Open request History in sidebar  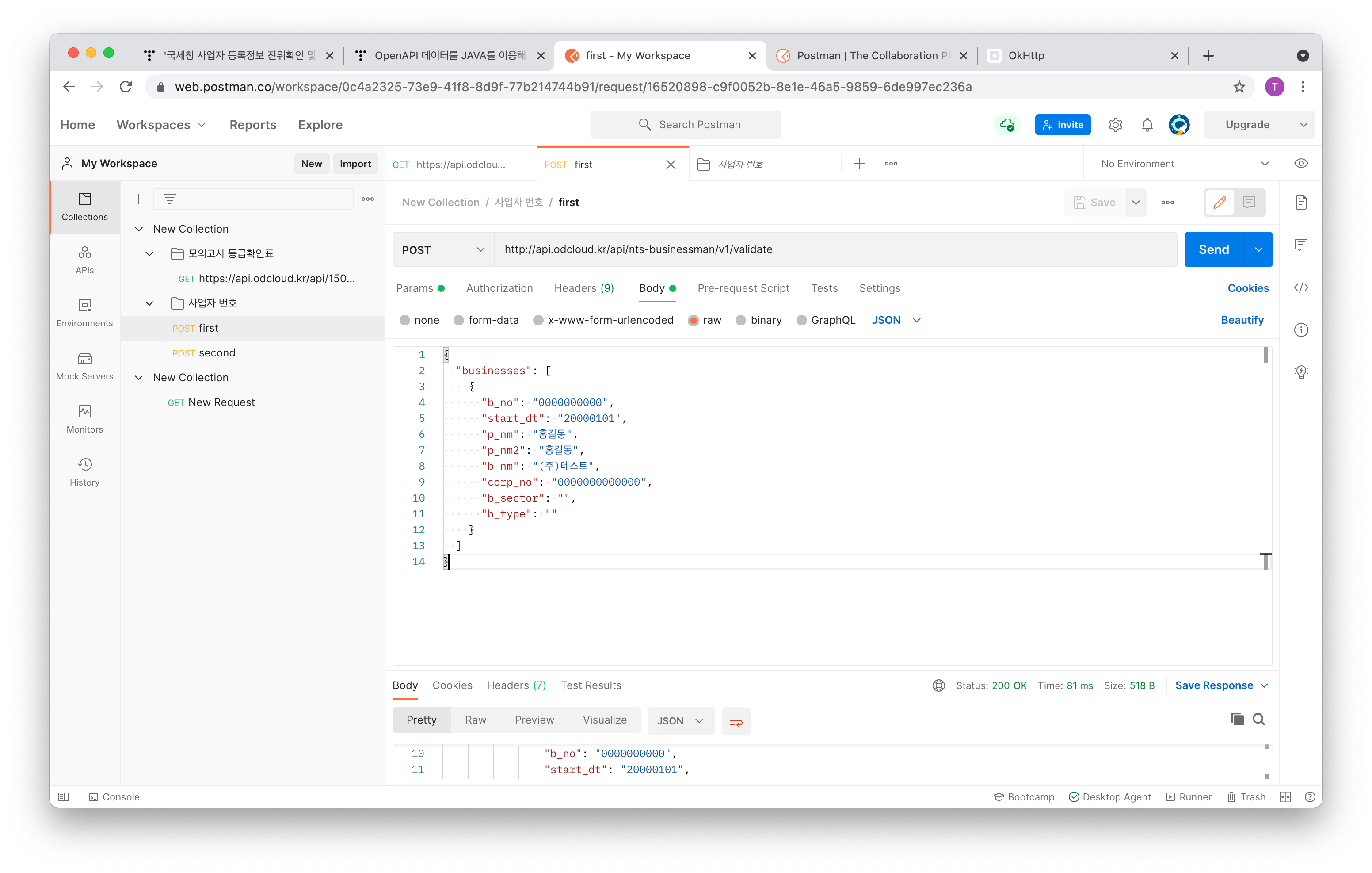84,471
